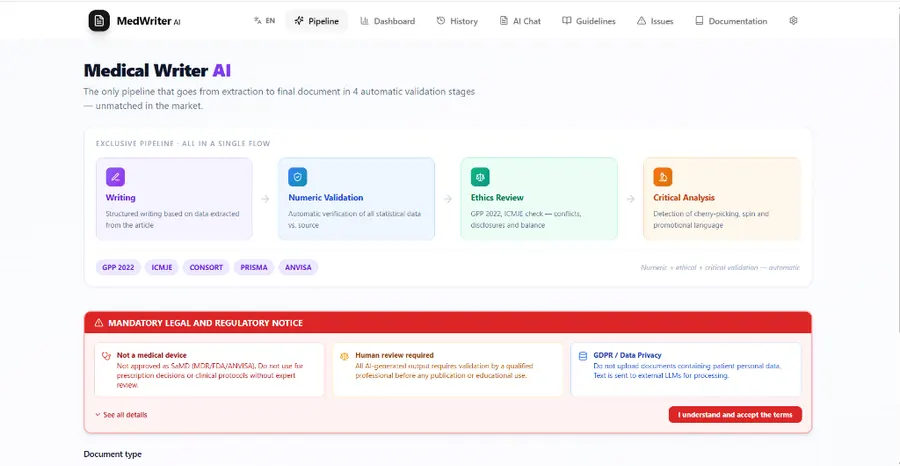This screenshot has height=466, width=900.
Task: Click the warning triangle in the legal notice header
Action: pos(99,323)
